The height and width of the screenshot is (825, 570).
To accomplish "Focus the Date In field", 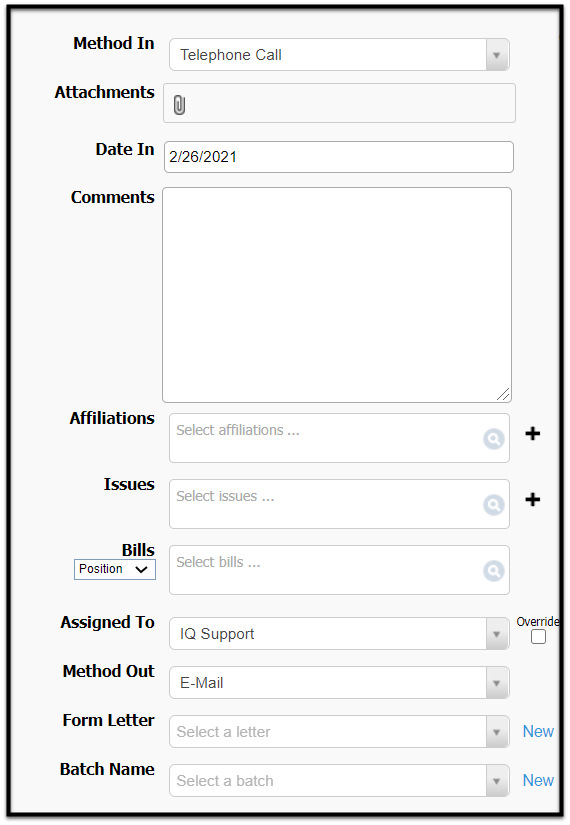I will [338, 157].
